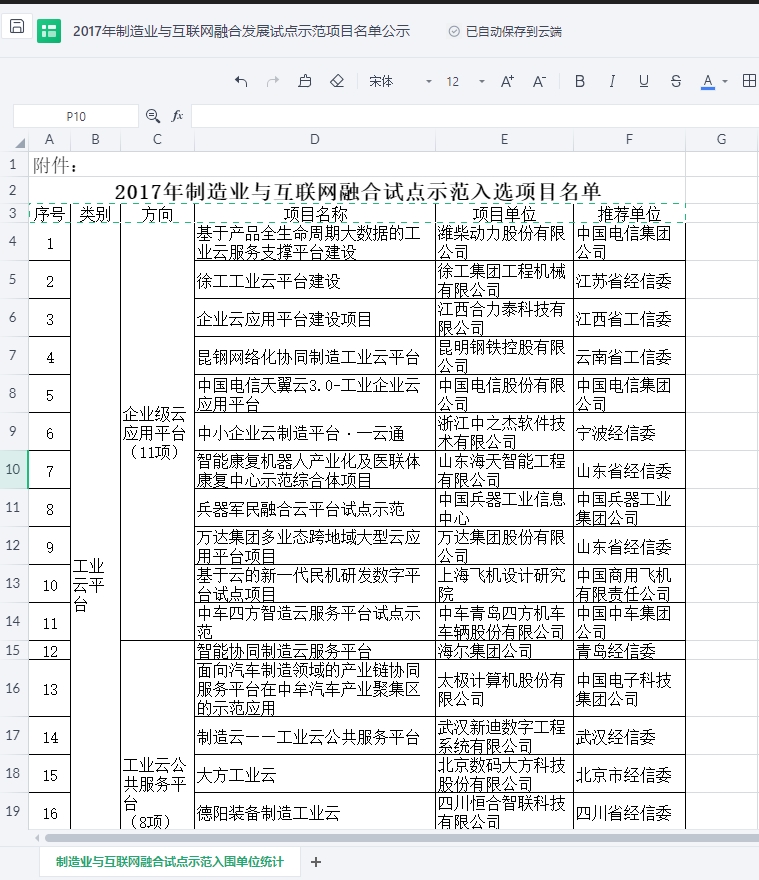759x880 pixels.
Task: Decrease font size with A- icon
Action: point(539,81)
